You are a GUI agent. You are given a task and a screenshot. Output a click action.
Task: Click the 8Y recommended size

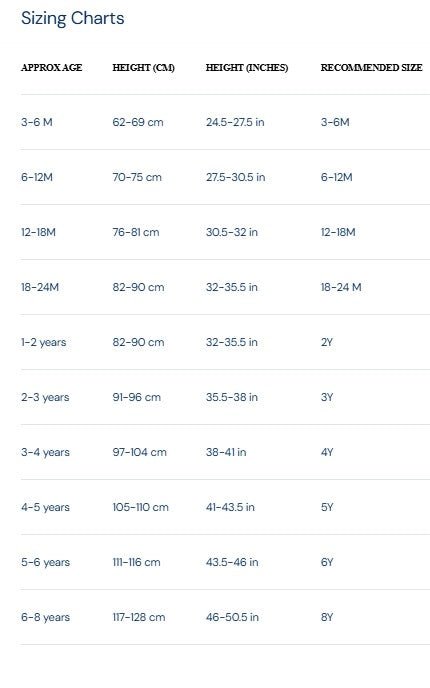pos(327,617)
